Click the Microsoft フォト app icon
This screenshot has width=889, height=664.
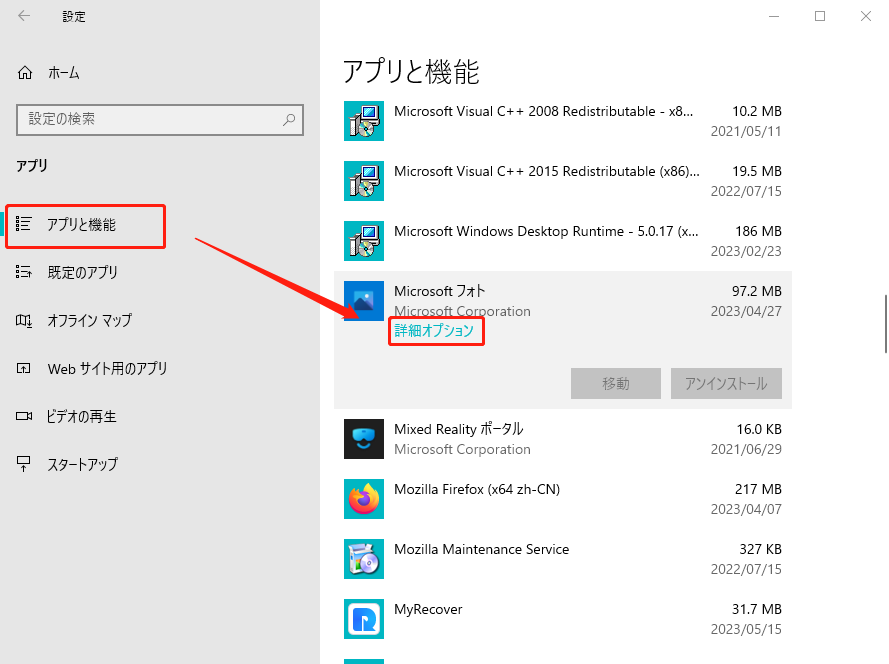point(364,301)
